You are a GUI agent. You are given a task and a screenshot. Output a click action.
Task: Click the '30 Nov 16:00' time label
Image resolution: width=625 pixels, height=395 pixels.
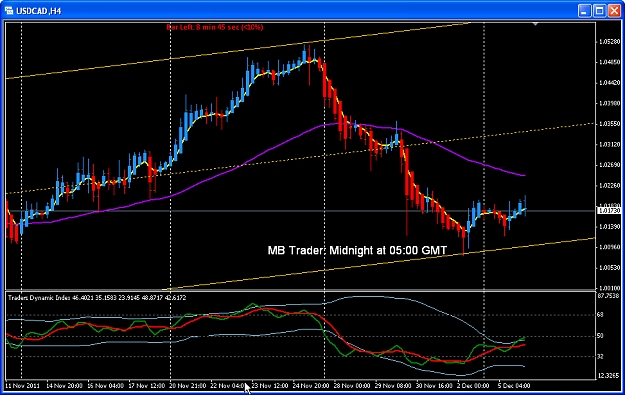[x=434, y=385]
